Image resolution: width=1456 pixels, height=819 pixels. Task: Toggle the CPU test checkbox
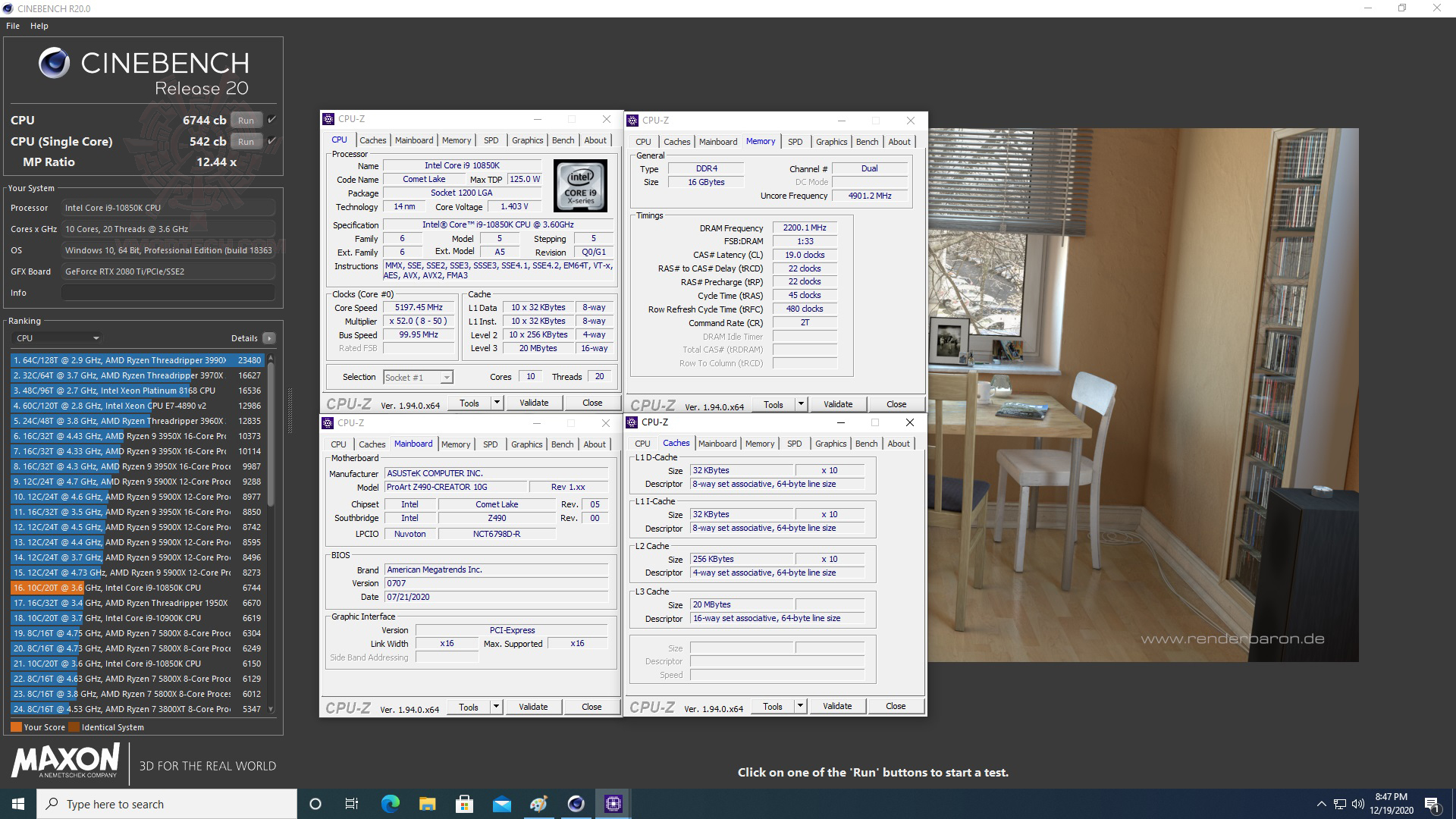point(271,120)
